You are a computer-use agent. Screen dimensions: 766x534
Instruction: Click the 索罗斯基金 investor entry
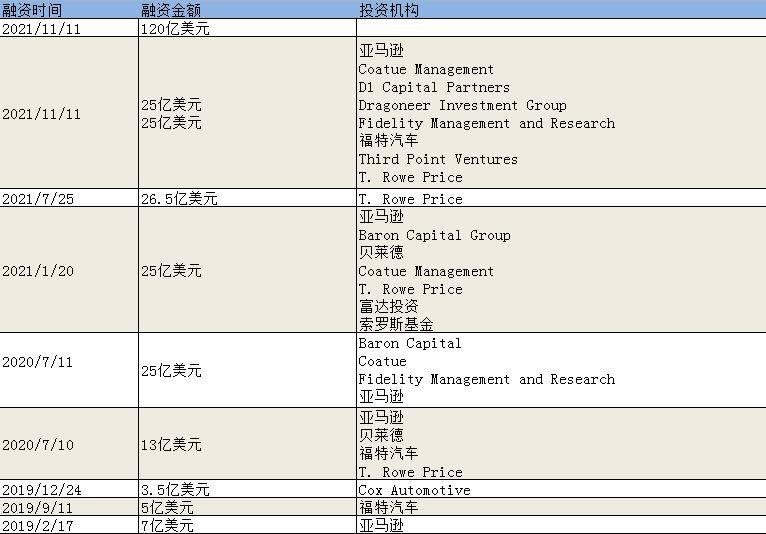(x=396, y=324)
